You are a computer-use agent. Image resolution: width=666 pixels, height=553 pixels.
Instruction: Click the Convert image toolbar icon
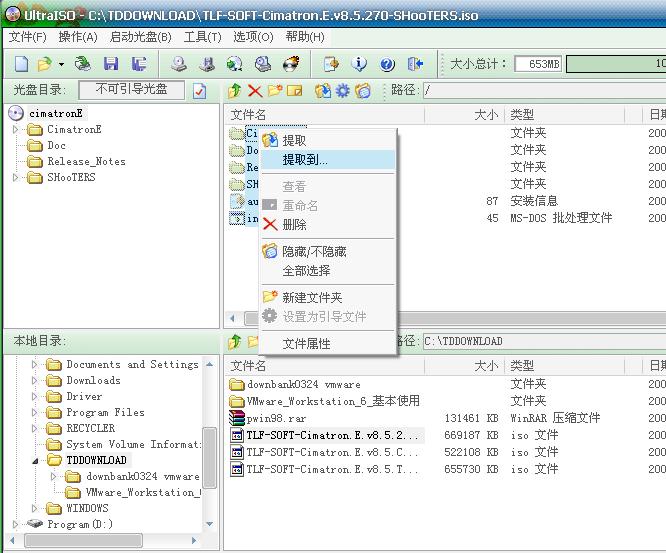click(x=234, y=64)
